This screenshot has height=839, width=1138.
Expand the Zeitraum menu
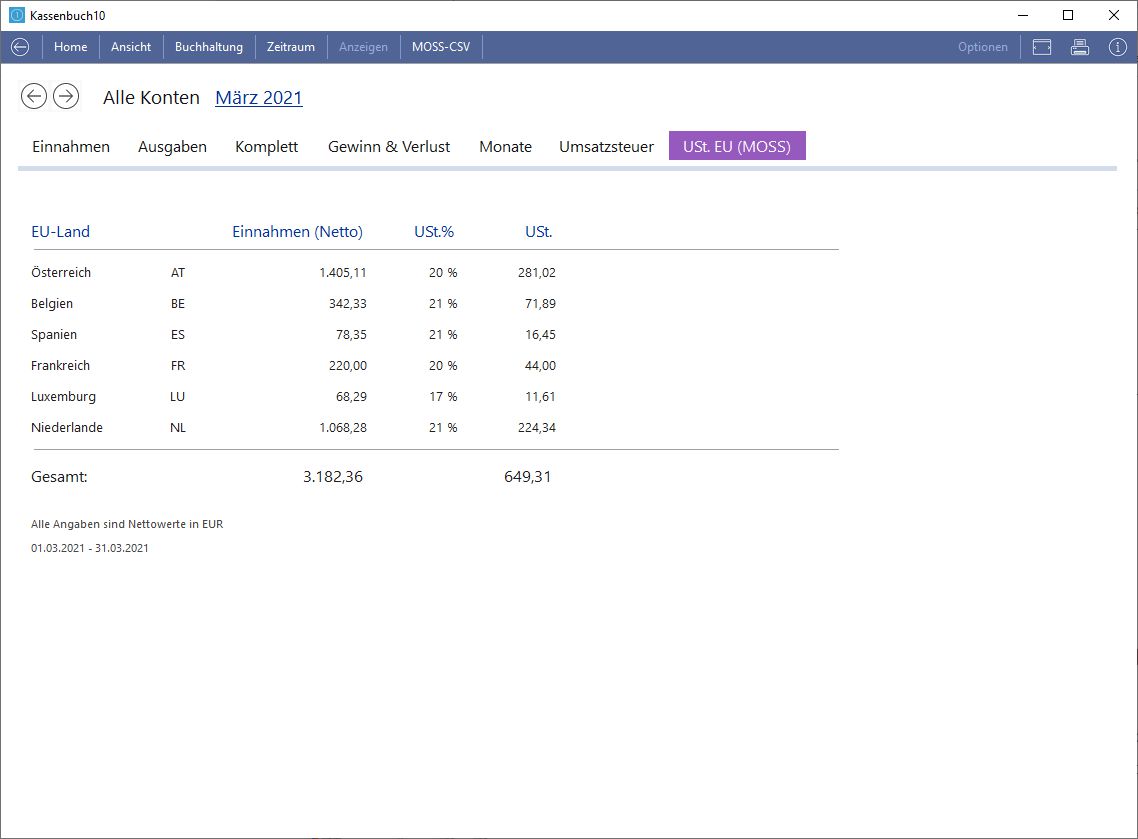click(290, 47)
